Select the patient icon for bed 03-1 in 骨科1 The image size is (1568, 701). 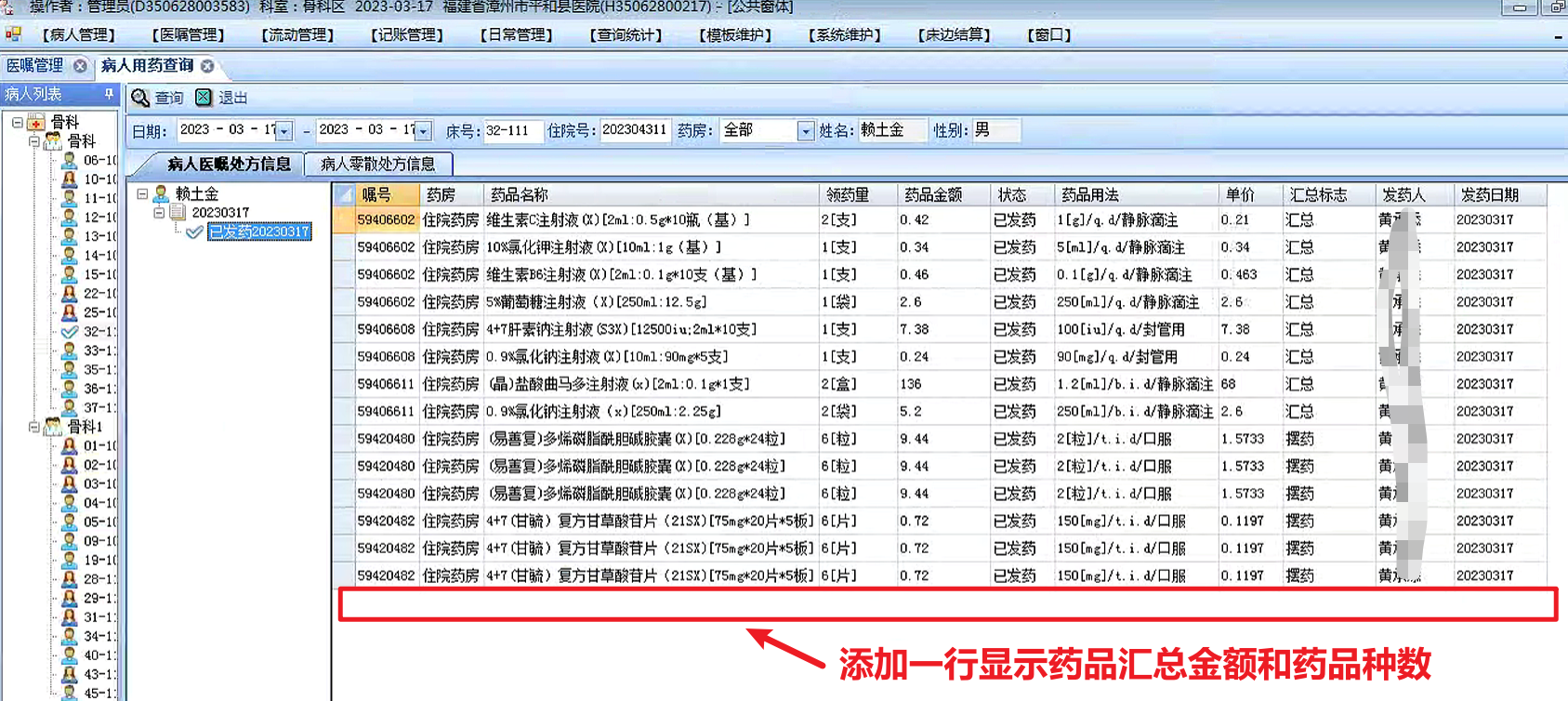pyautogui.click(x=70, y=483)
